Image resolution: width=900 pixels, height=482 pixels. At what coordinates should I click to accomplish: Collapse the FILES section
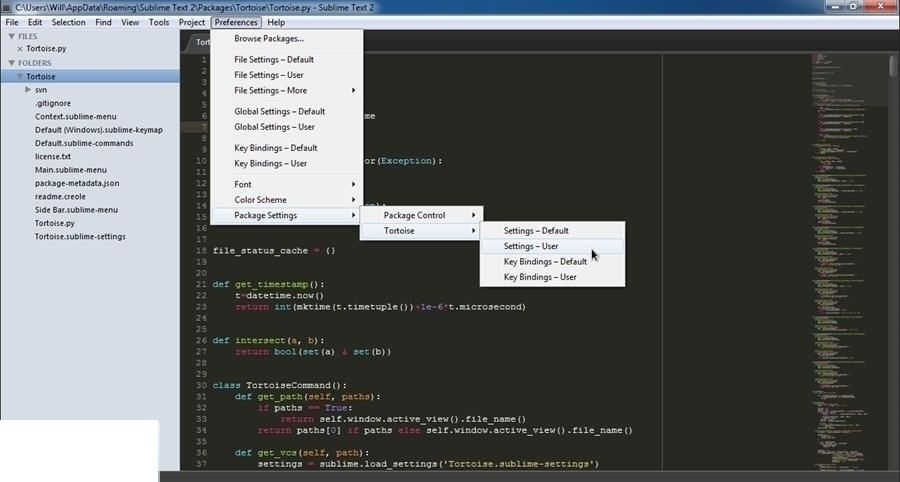point(11,36)
